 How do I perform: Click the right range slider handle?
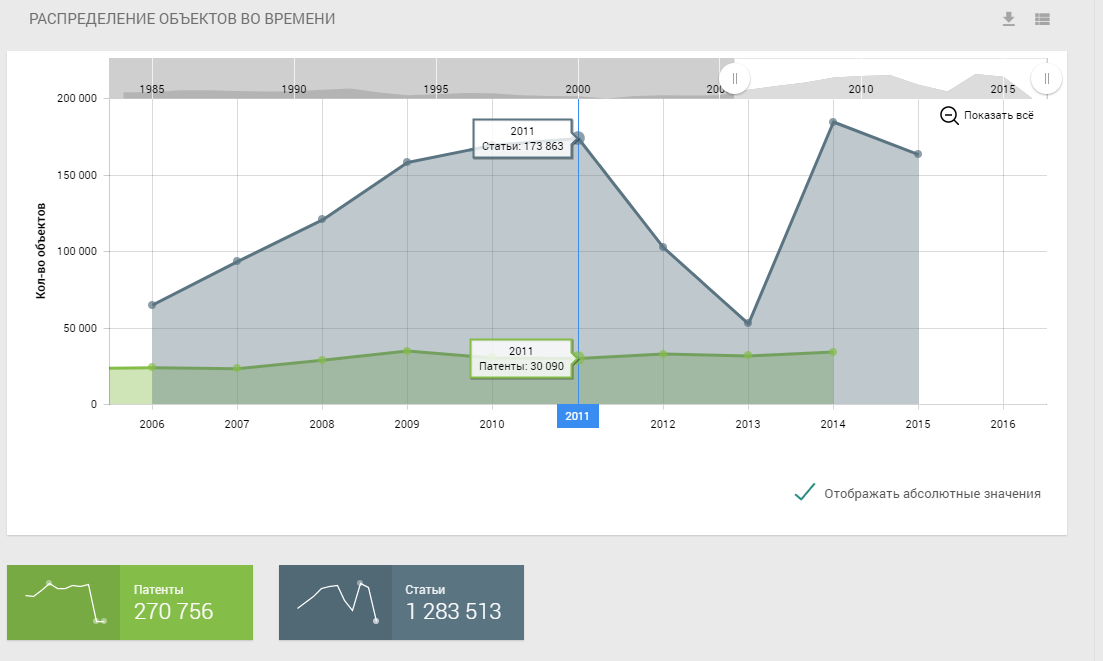point(1046,78)
